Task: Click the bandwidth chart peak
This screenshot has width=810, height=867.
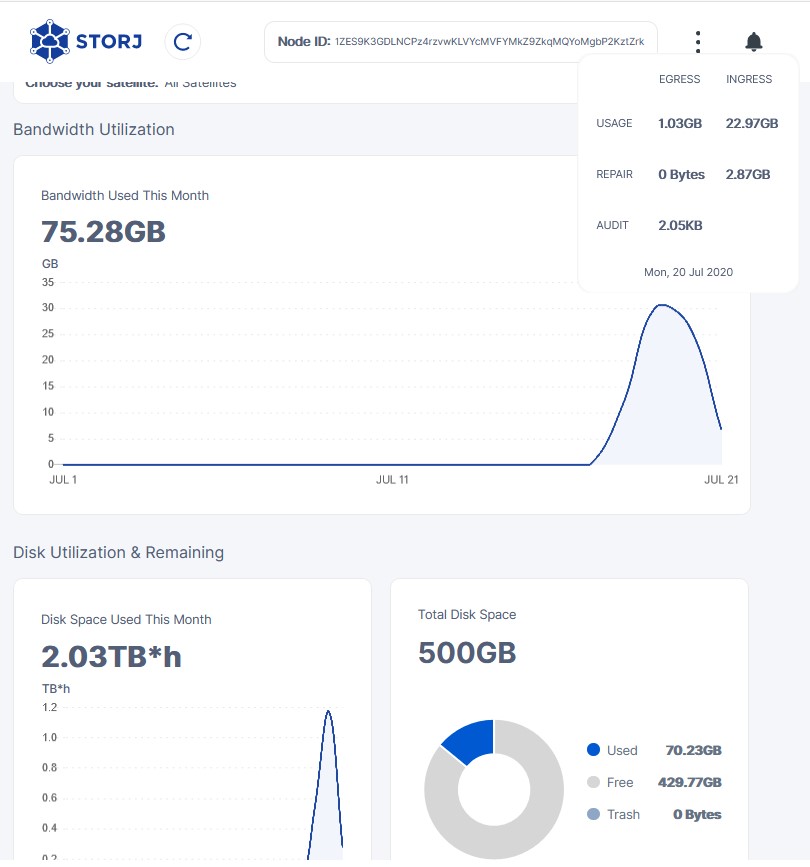Action: pyautogui.click(x=662, y=306)
